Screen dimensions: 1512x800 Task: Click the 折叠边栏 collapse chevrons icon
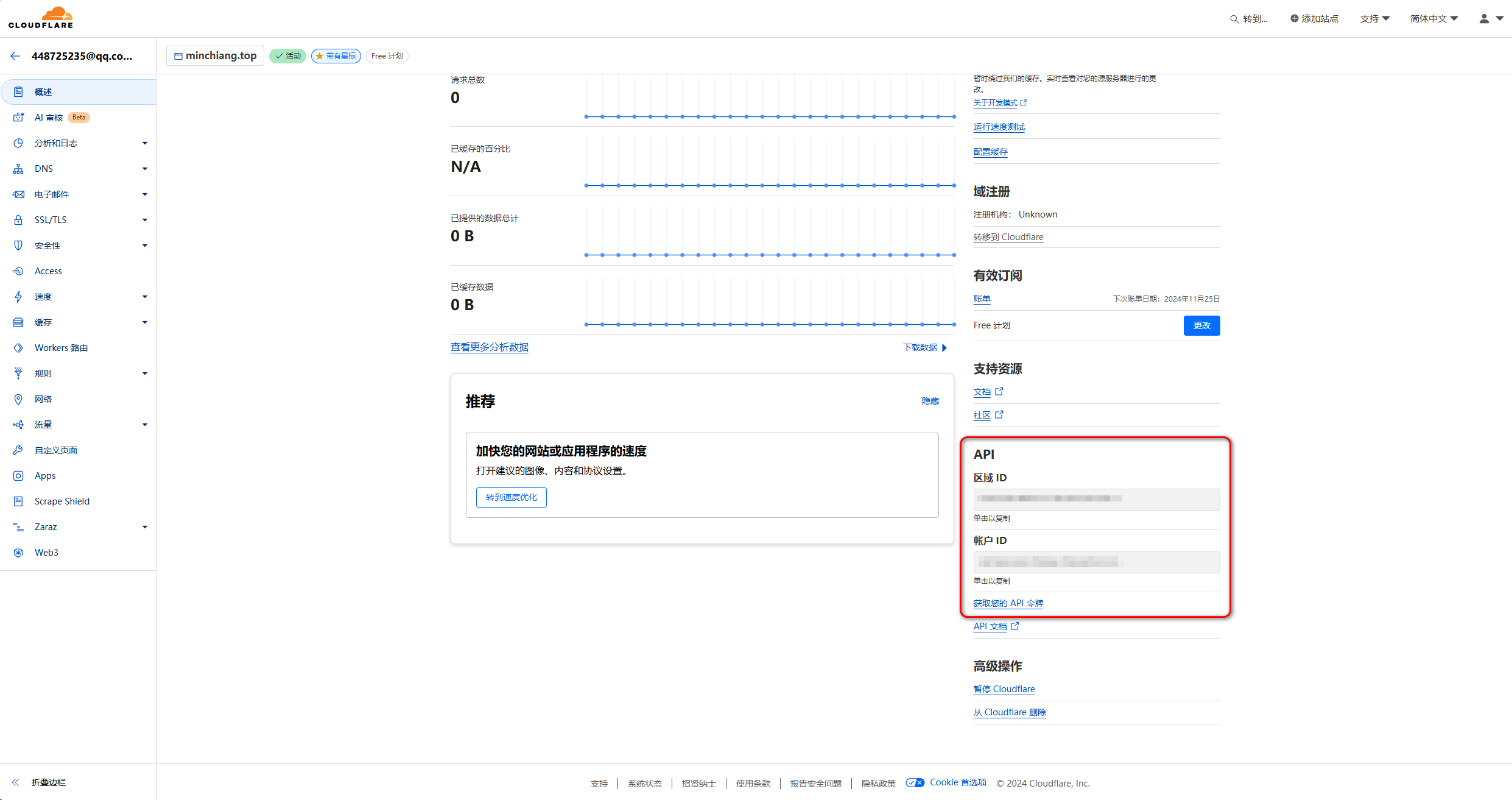tap(15, 782)
